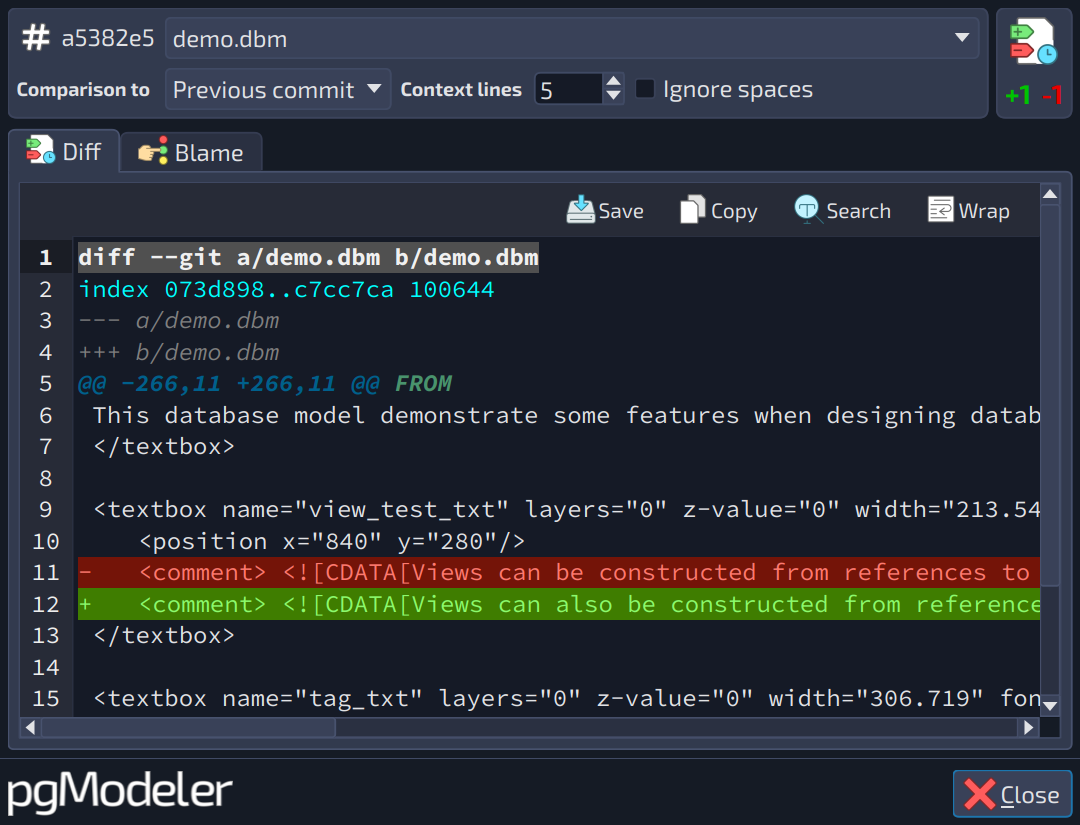Click the diff history icon button
1080x825 pixels.
tap(1032, 43)
